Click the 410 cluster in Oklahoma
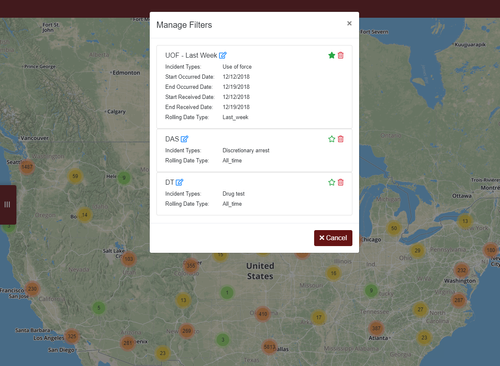500x366 pixels. pyautogui.click(x=263, y=314)
